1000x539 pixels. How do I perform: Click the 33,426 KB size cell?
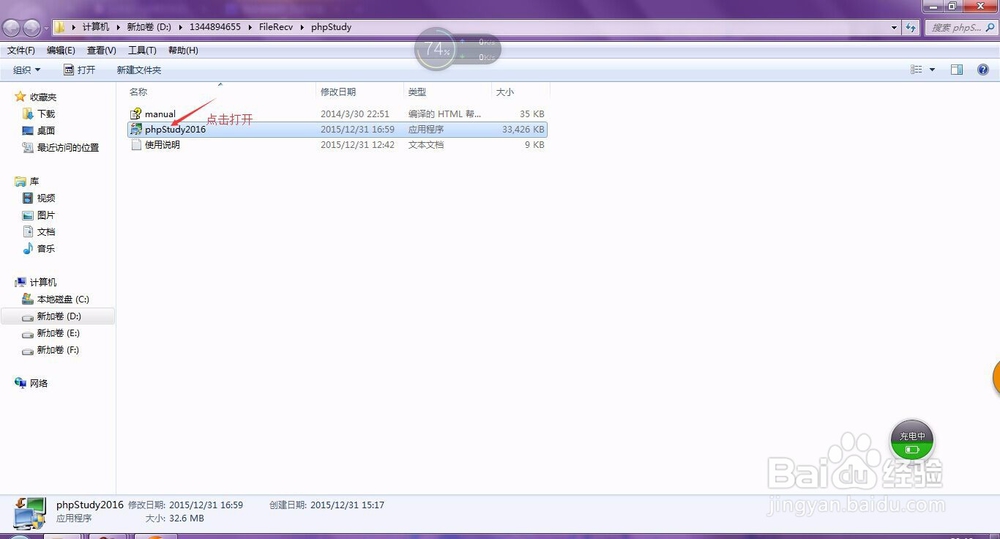click(523, 129)
